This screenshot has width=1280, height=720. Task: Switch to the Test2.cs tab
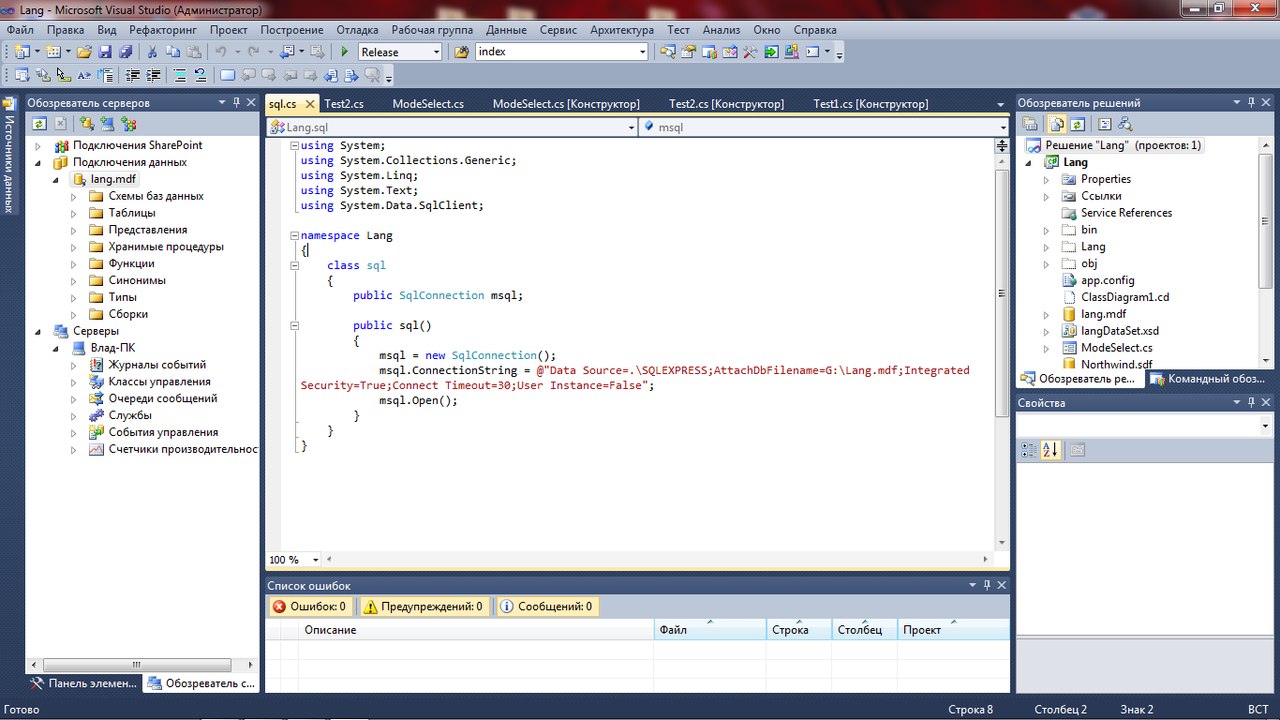[x=343, y=104]
